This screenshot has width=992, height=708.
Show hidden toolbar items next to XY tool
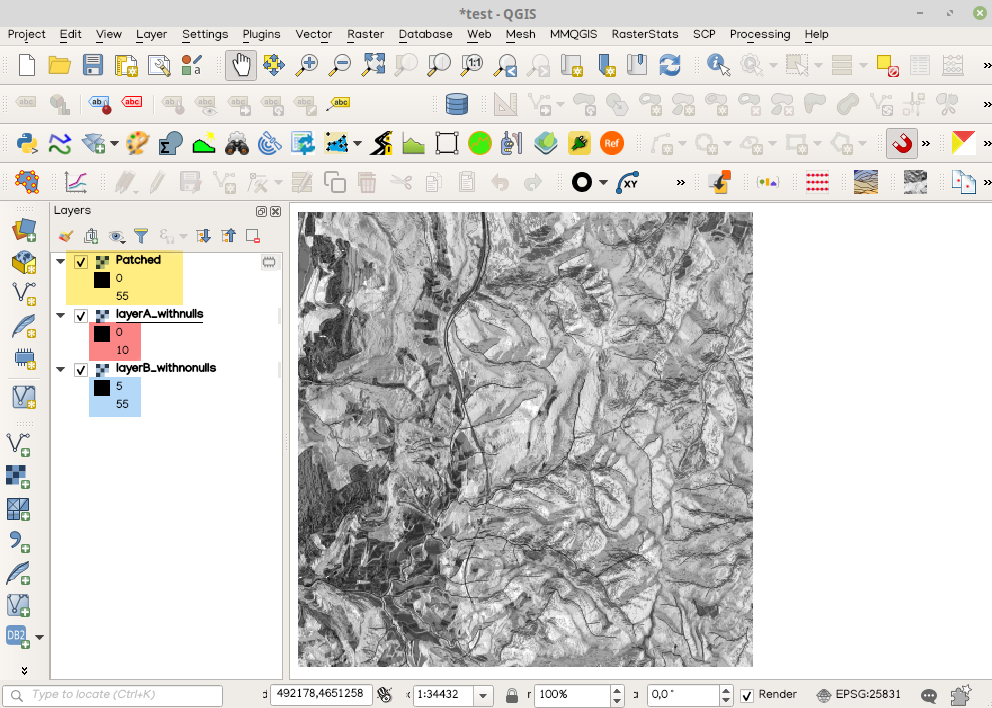tap(681, 183)
